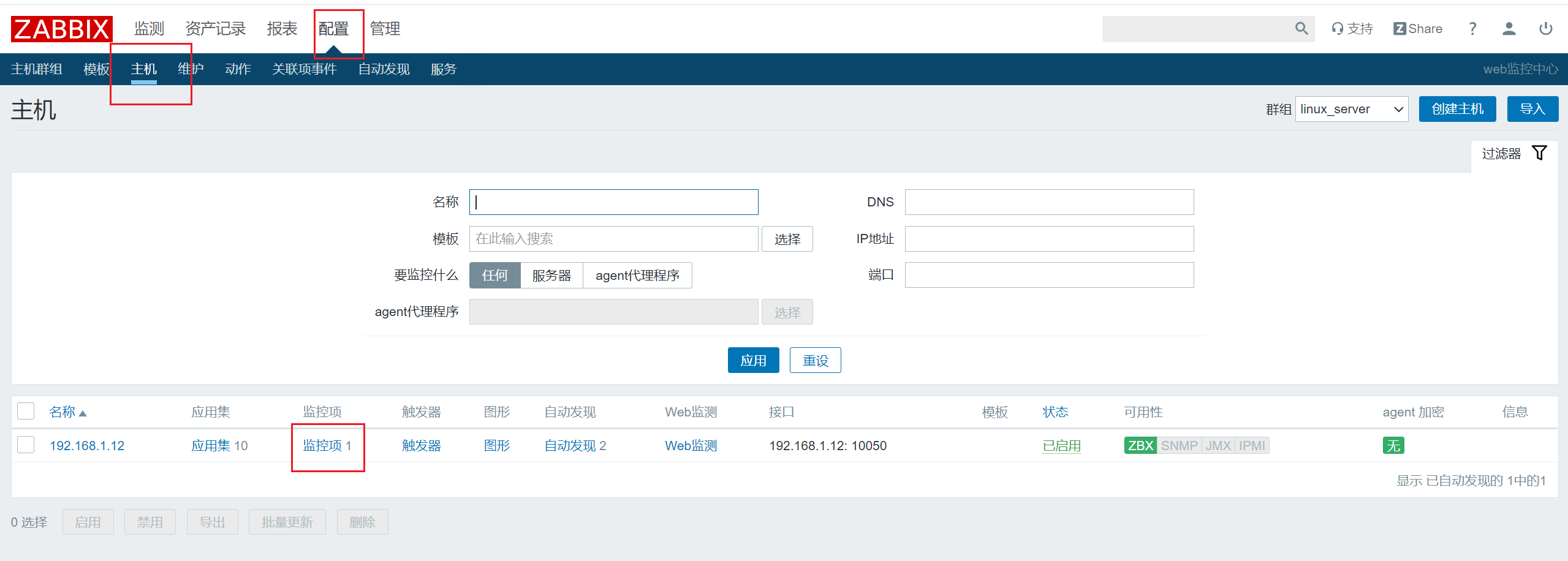Viewport: 1568px width, 561px height.
Task: Go to 维护 submenu
Action: coord(191,69)
